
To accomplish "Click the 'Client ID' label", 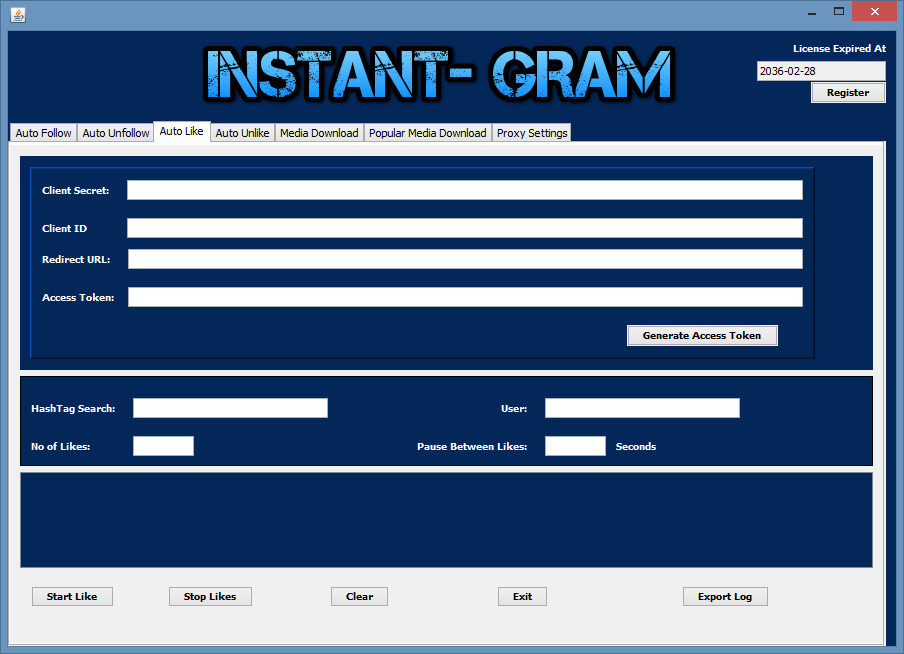I will point(65,228).
